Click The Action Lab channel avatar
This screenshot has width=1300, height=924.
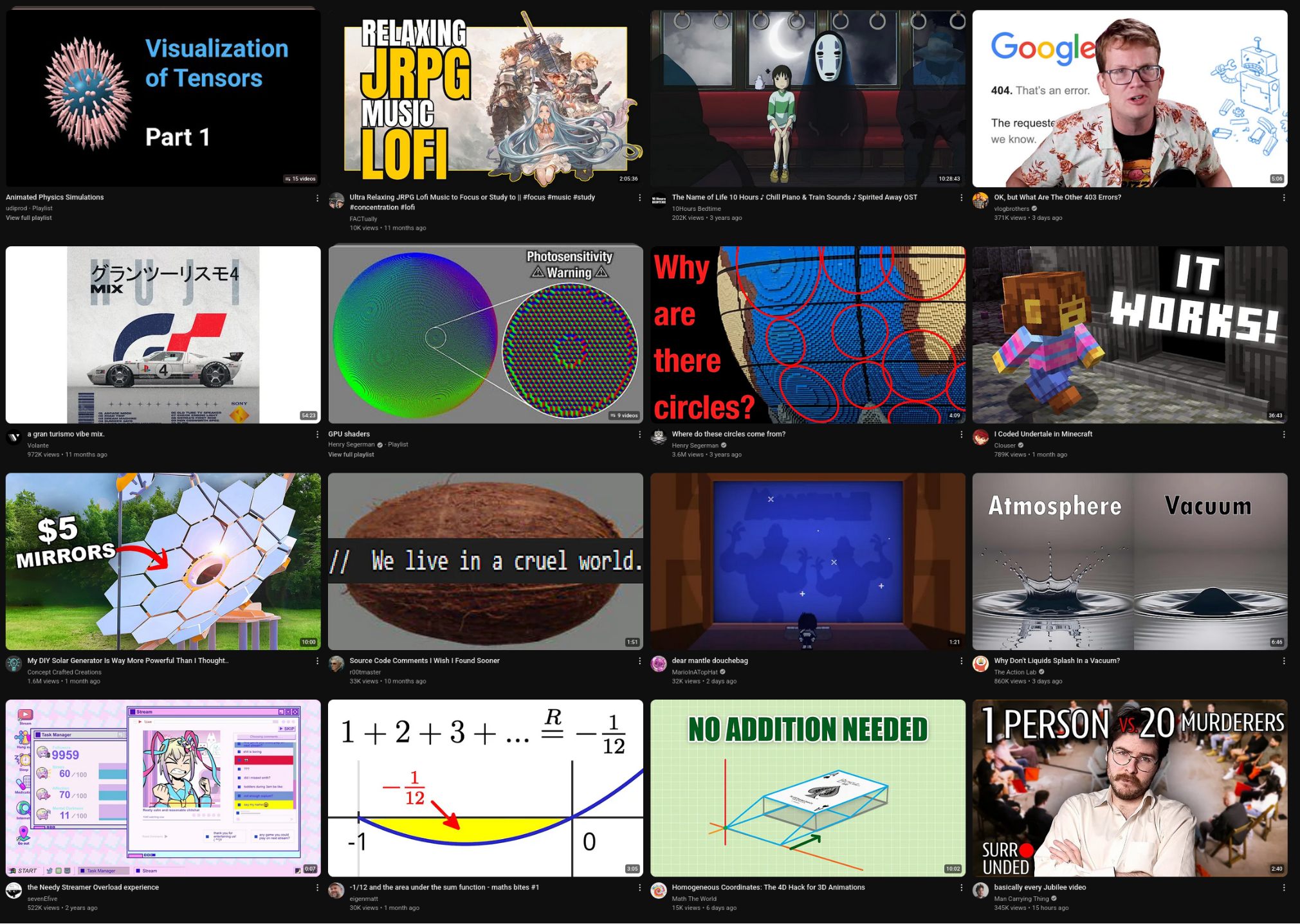coord(980,664)
